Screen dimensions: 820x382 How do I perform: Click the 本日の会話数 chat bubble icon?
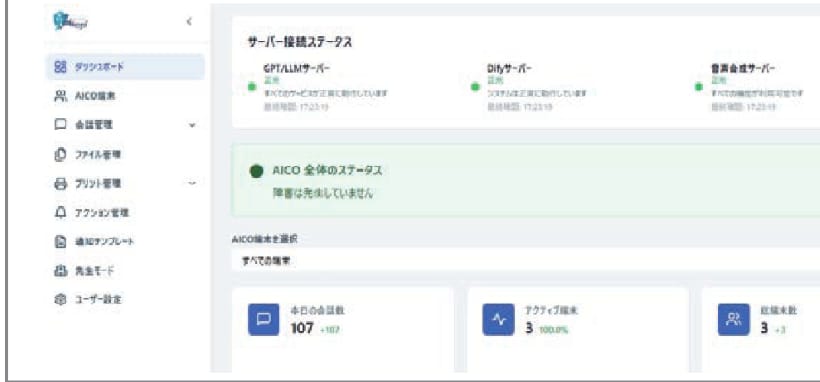point(264,319)
